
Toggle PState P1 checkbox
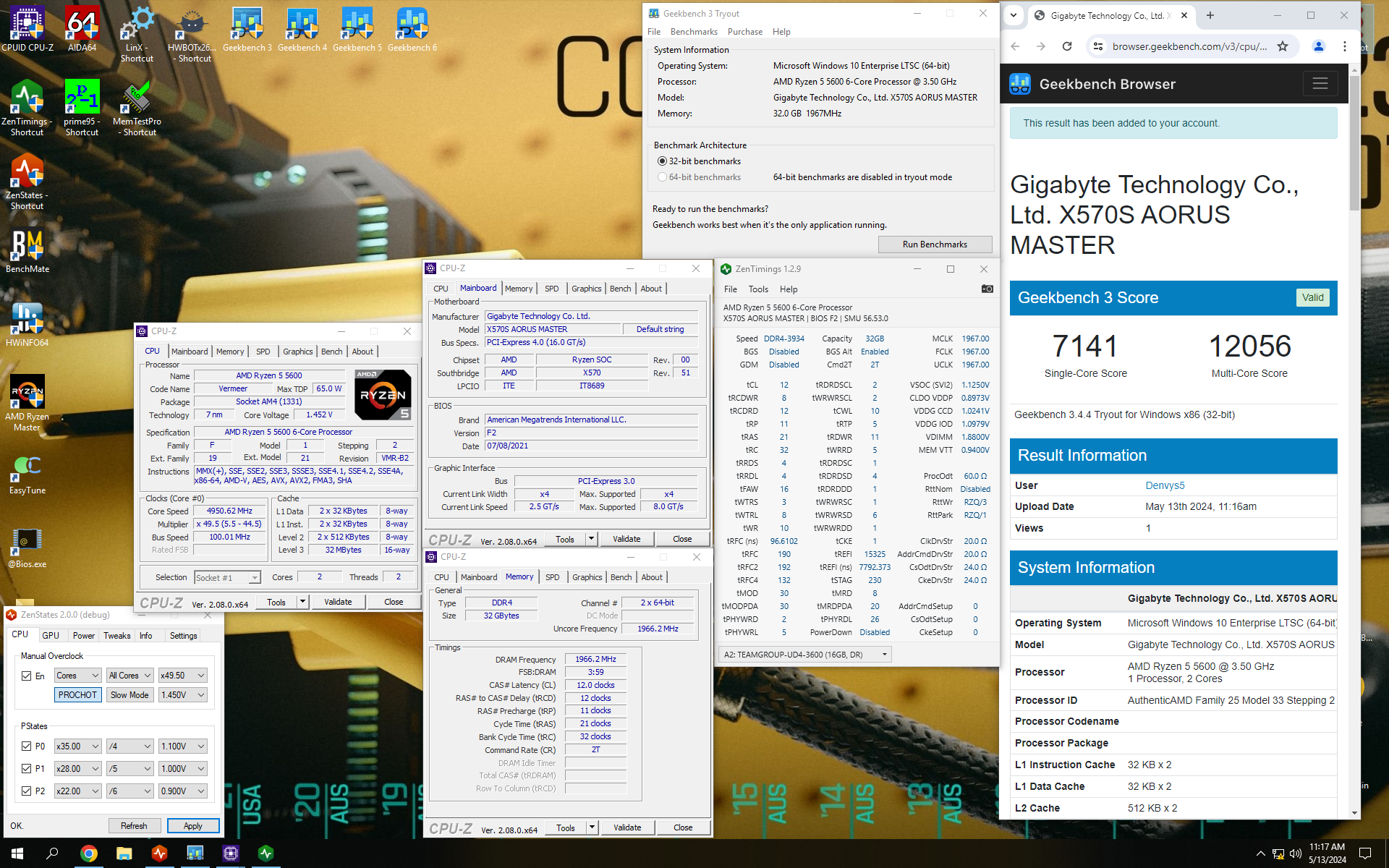pos(27,769)
